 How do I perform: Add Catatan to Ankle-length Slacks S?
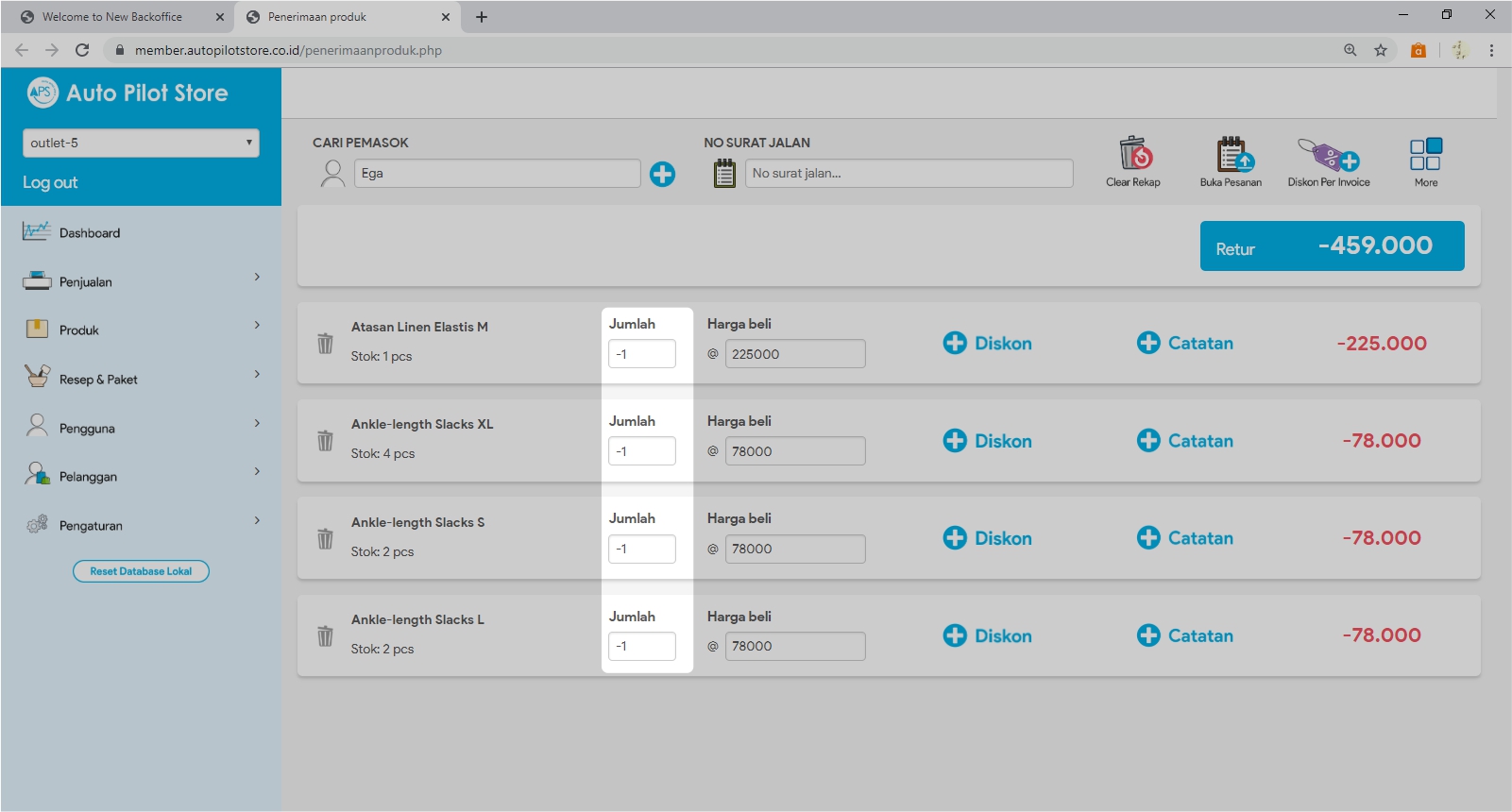[x=1185, y=538]
